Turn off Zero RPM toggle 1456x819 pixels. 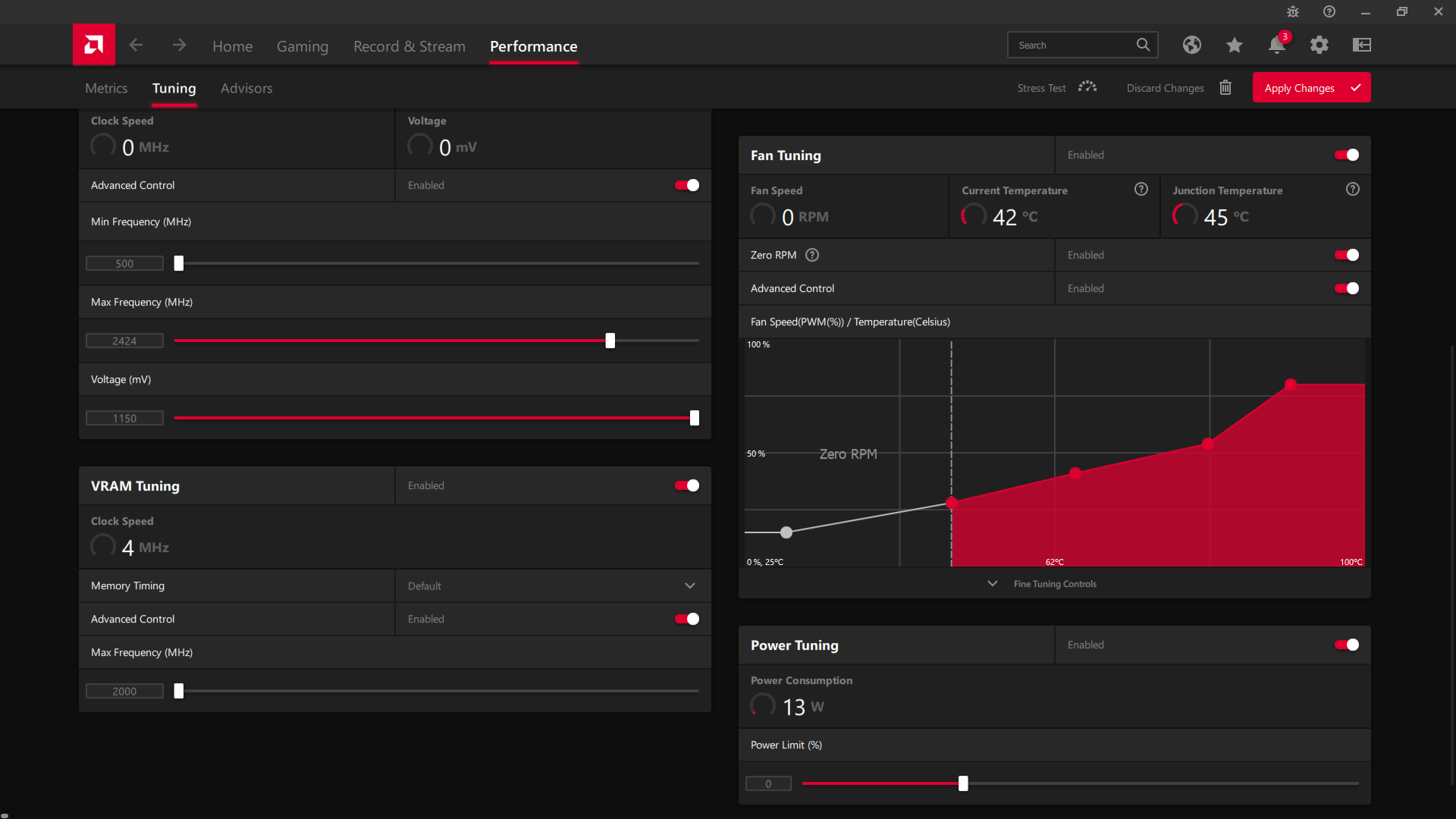pyautogui.click(x=1347, y=255)
